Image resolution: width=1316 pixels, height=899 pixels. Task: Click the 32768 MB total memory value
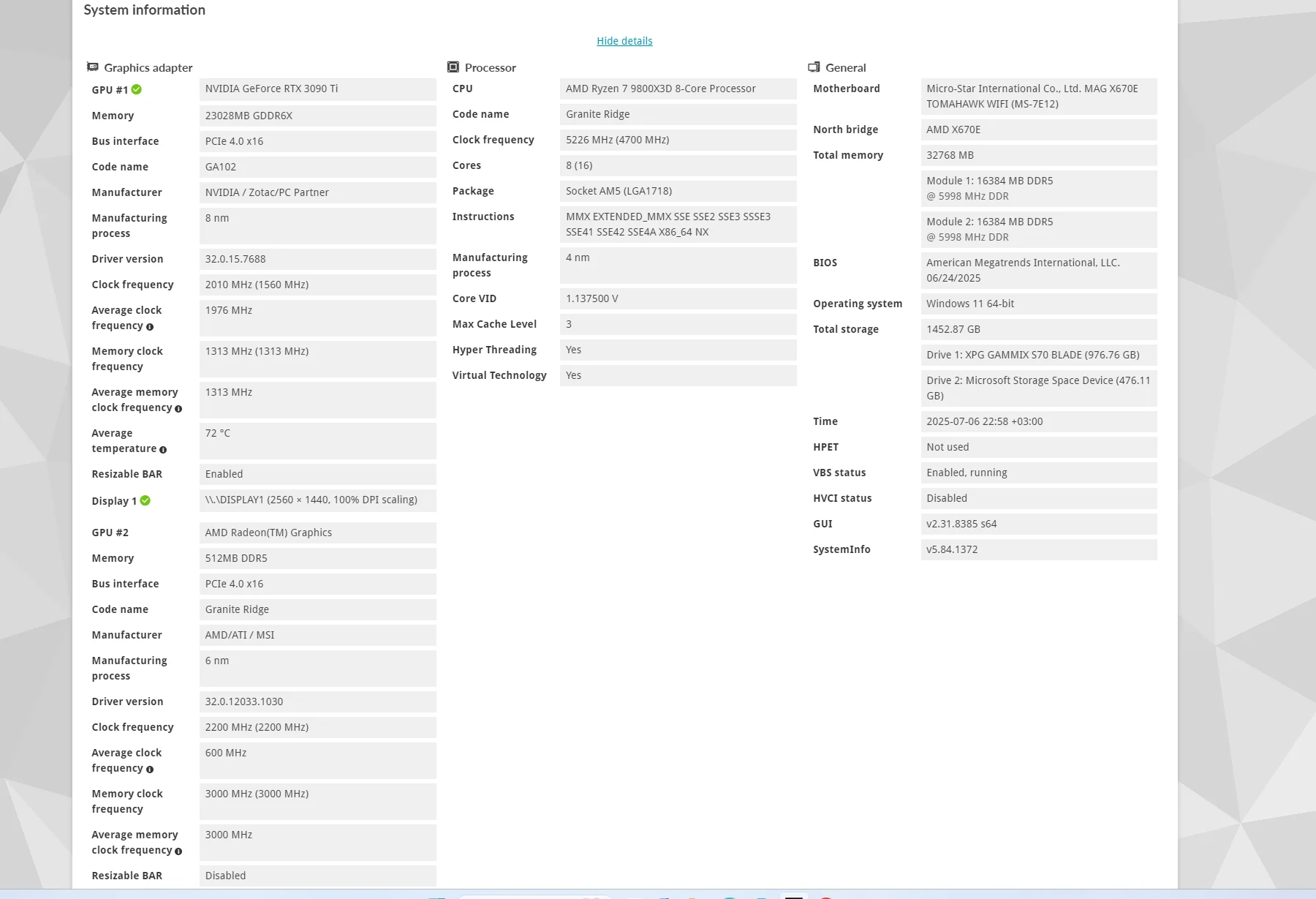(x=1039, y=155)
